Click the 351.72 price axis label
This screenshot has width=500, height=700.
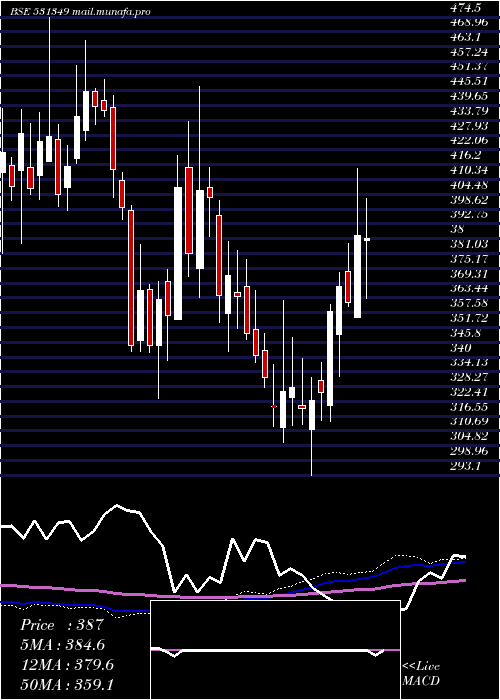(x=469, y=318)
